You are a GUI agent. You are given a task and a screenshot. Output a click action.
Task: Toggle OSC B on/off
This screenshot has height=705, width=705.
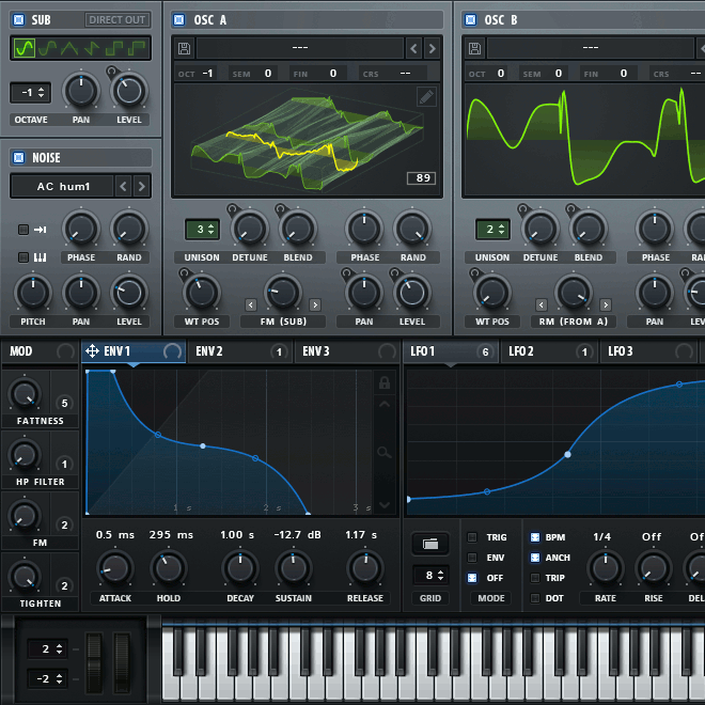pos(470,20)
